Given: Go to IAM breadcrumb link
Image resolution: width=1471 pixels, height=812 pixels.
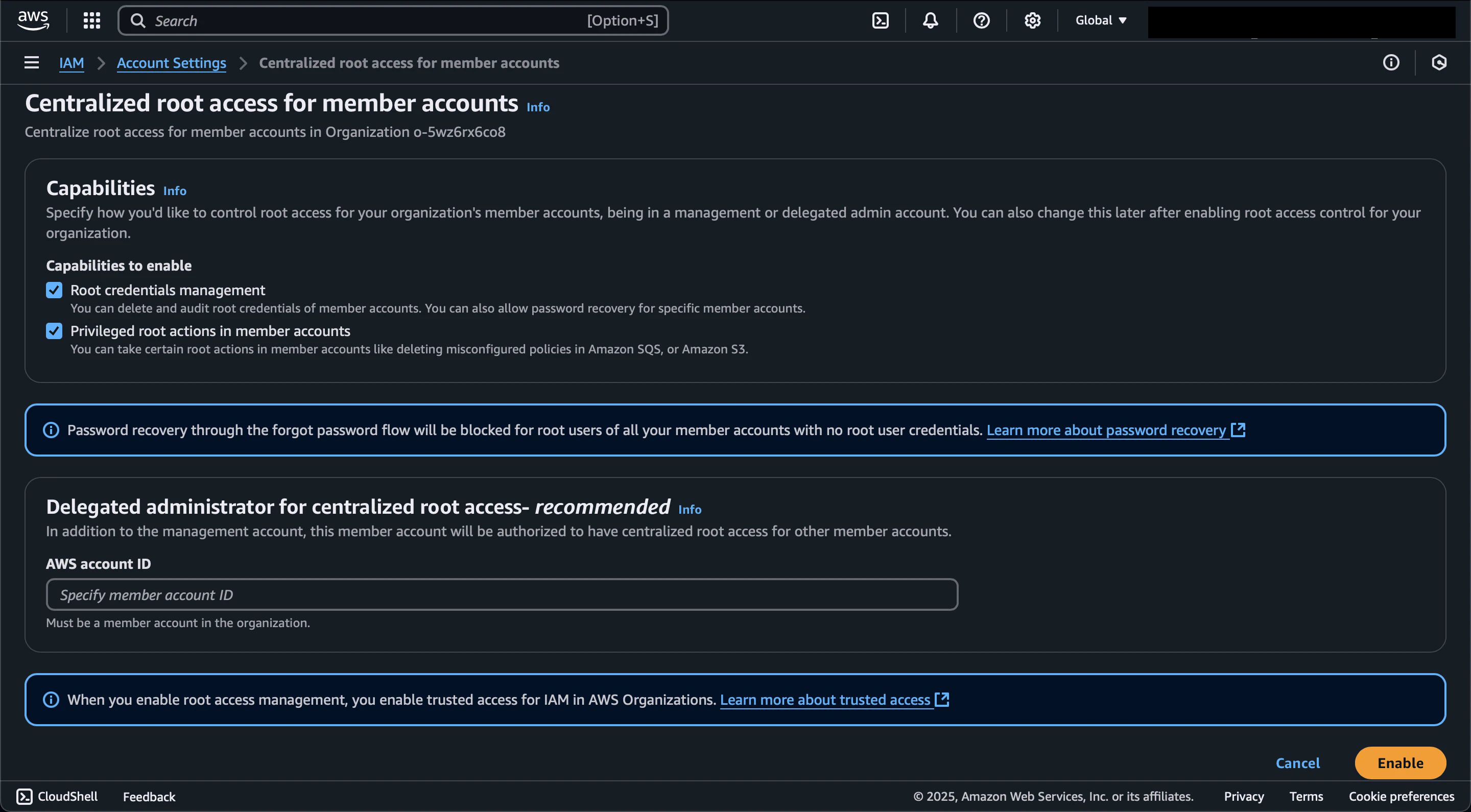Looking at the screenshot, I should tap(72, 63).
